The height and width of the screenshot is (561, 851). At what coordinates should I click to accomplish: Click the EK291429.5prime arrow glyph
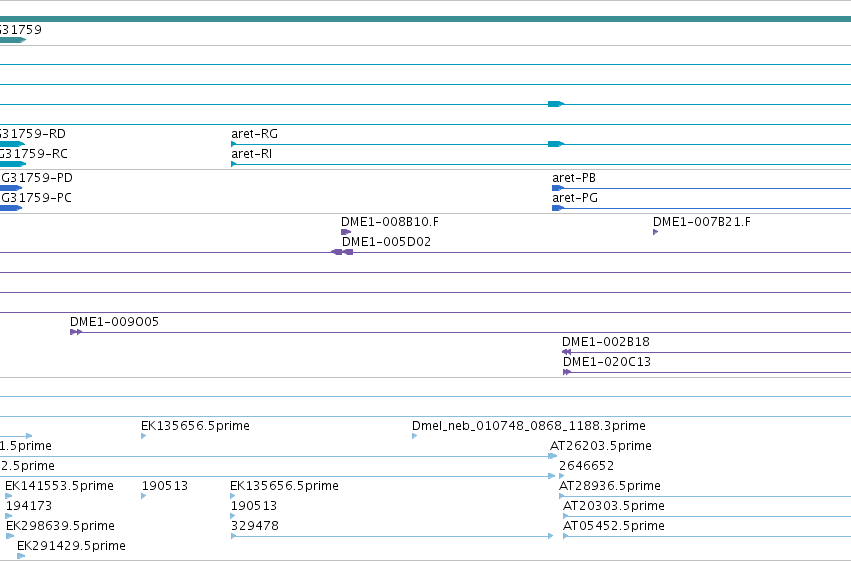pyautogui.click(x=21, y=556)
